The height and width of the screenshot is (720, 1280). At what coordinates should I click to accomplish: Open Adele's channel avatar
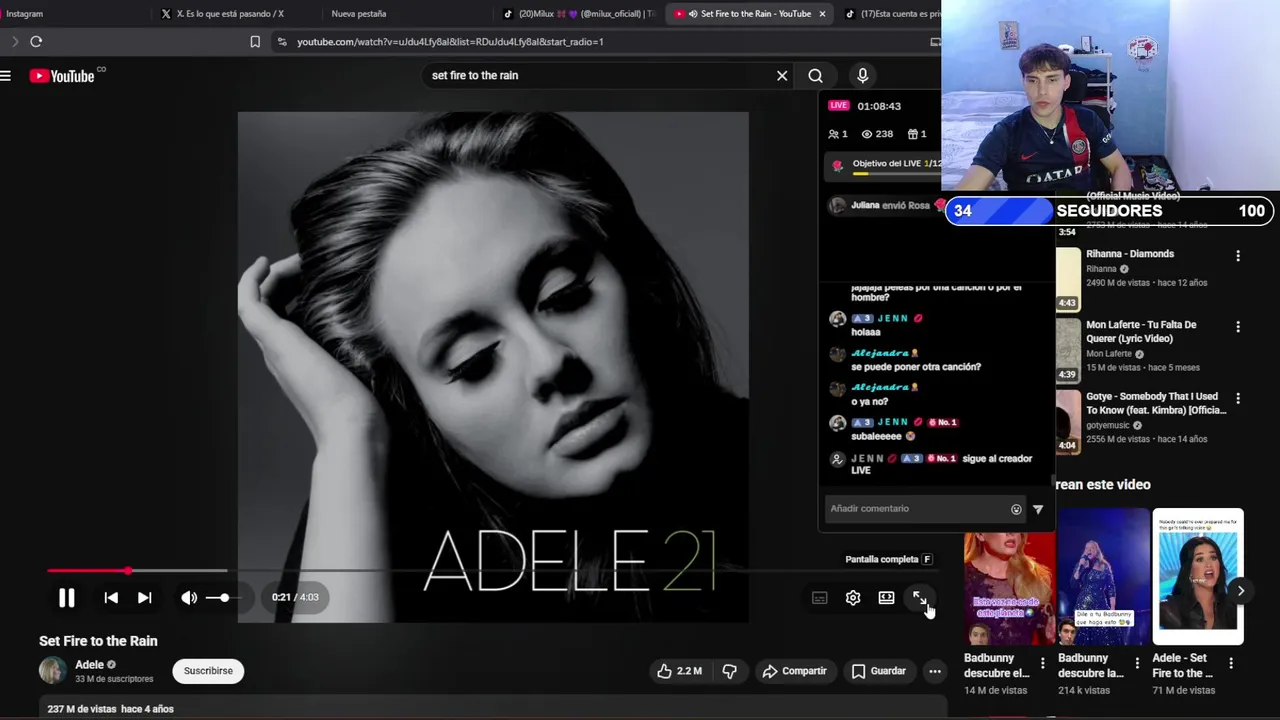[53, 671]
